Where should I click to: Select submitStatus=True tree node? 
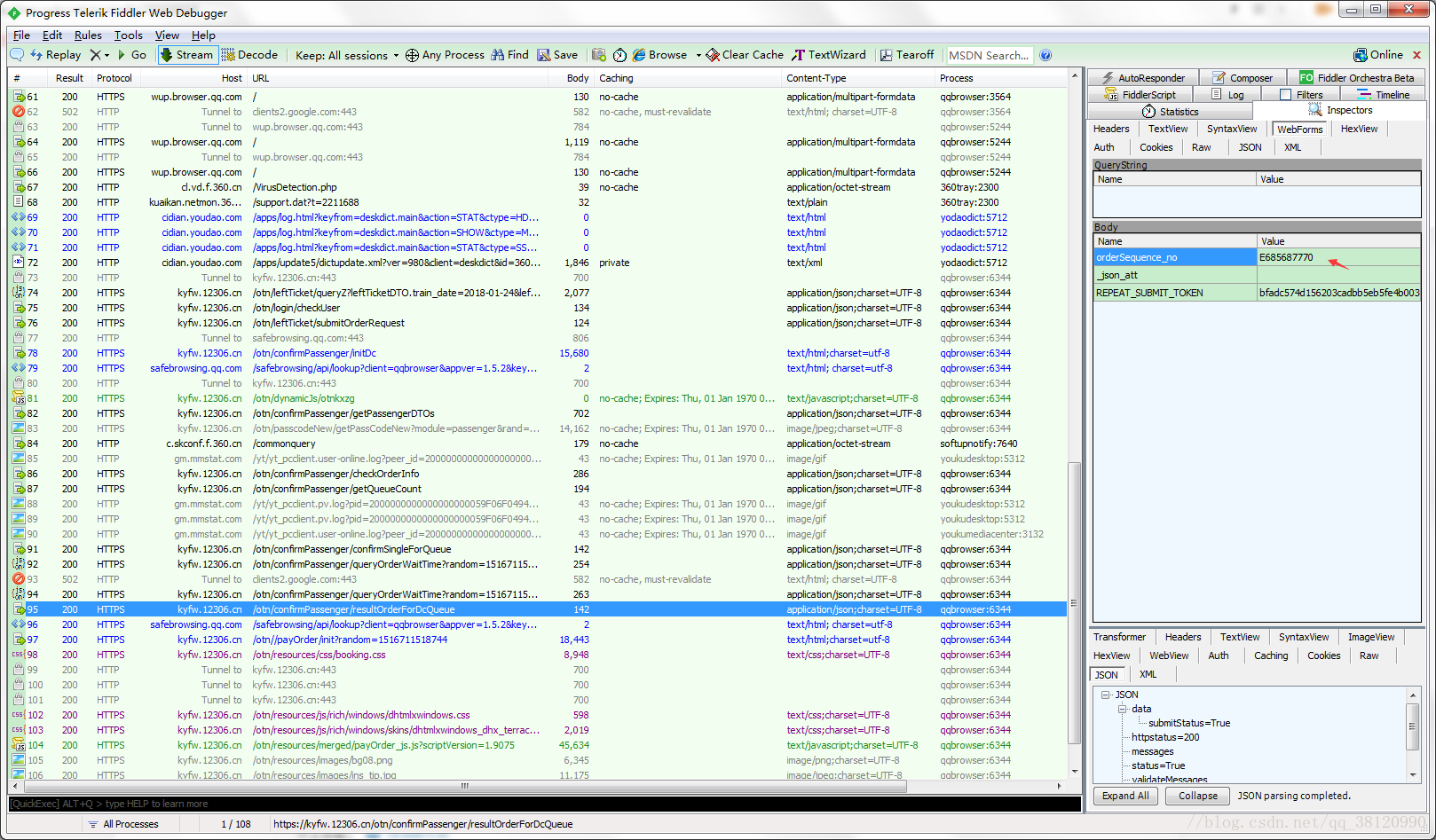pyautogui.click(x=1189, y=724)
